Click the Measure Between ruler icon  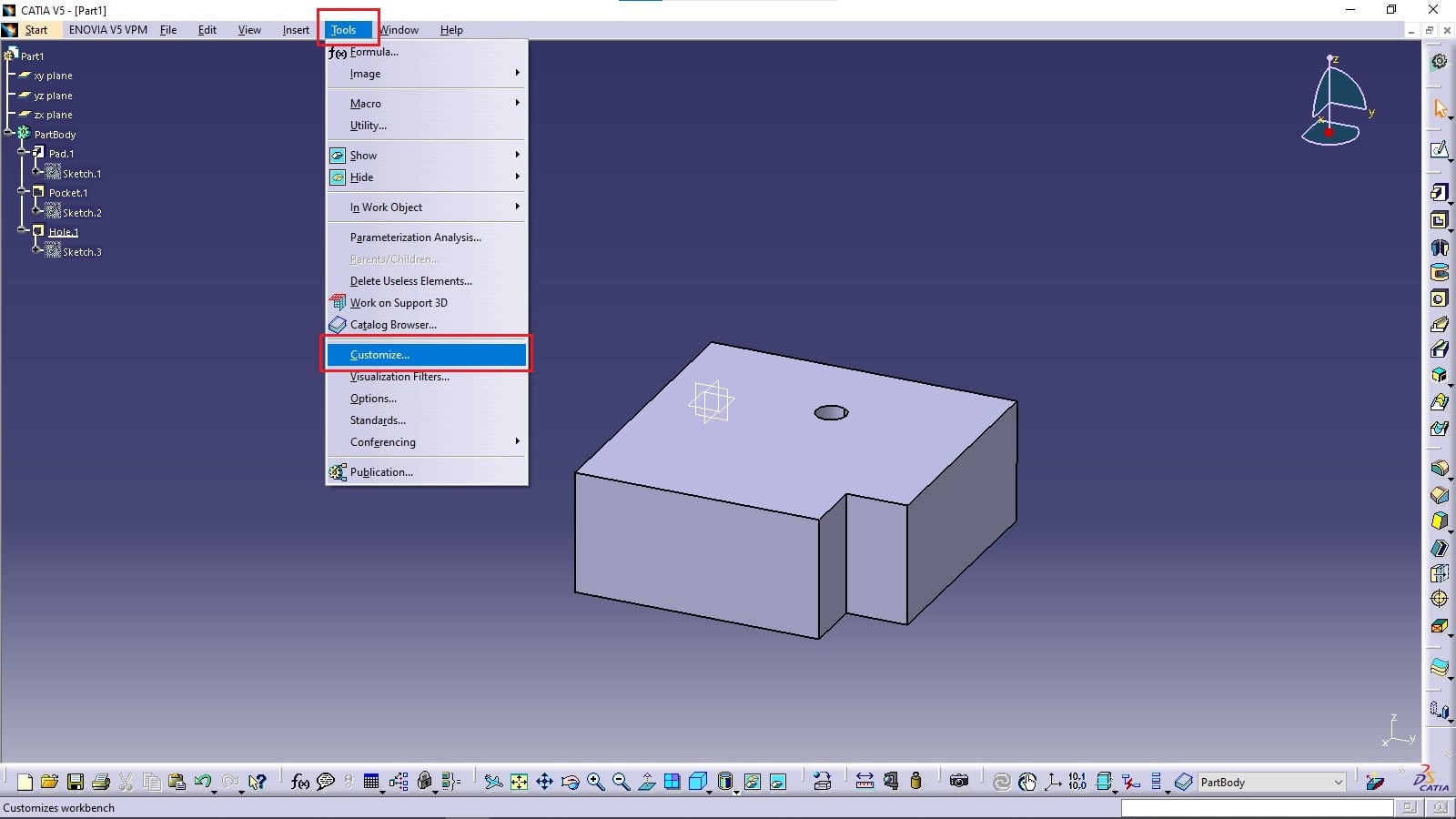pyautogui.click(x=864, y=782)
